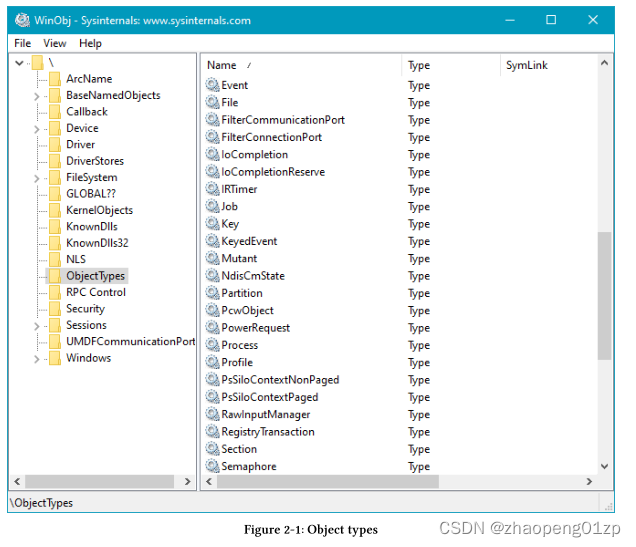Select the FilterConnectionPort object icon
This screenshot has height=547, width=636.
pos(212,137)
